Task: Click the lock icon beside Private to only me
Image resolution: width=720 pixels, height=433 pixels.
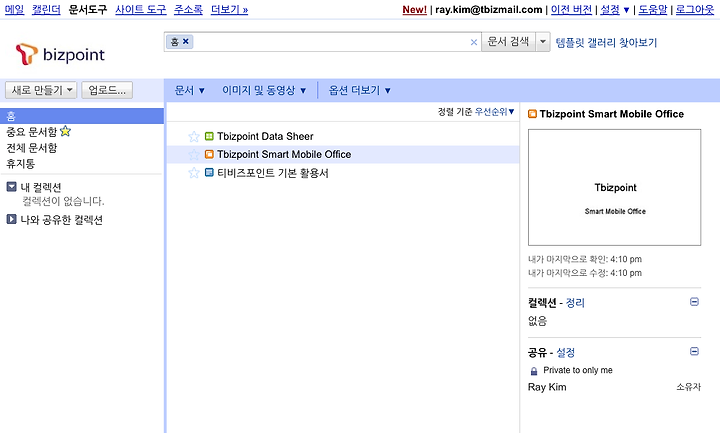Action: [534, 371]
